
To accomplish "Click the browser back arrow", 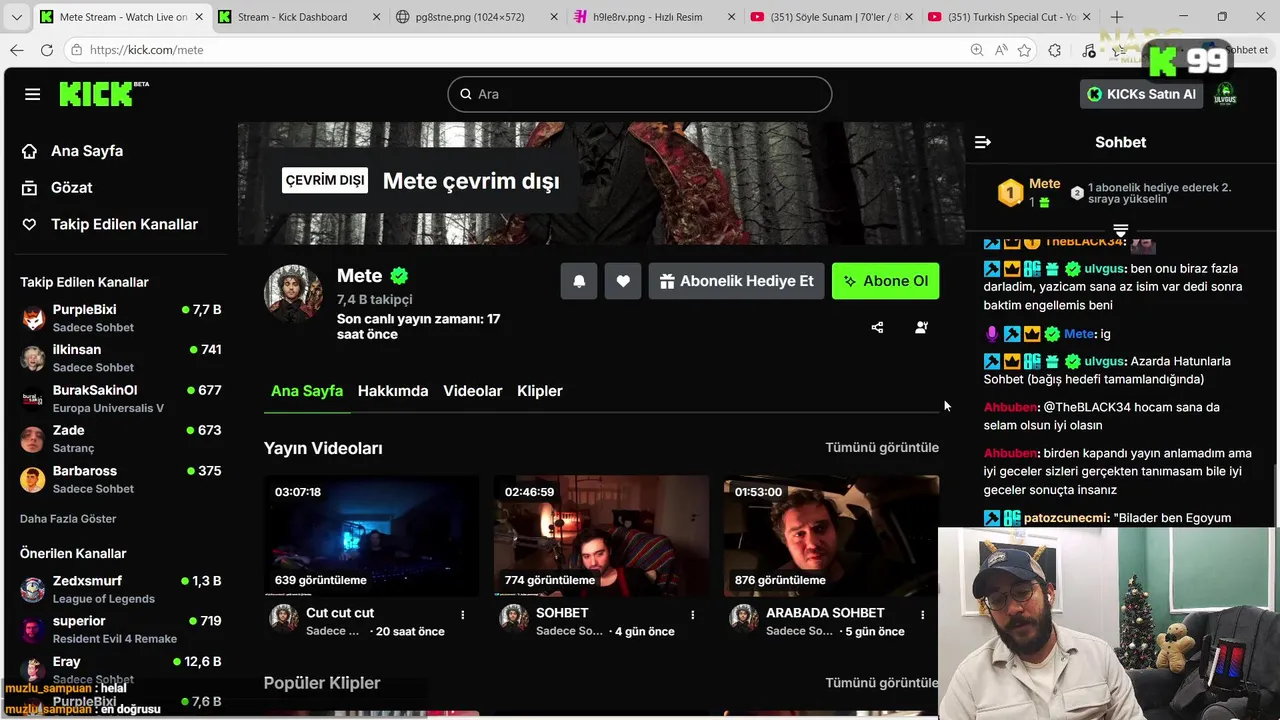I will tap(17, 50).
